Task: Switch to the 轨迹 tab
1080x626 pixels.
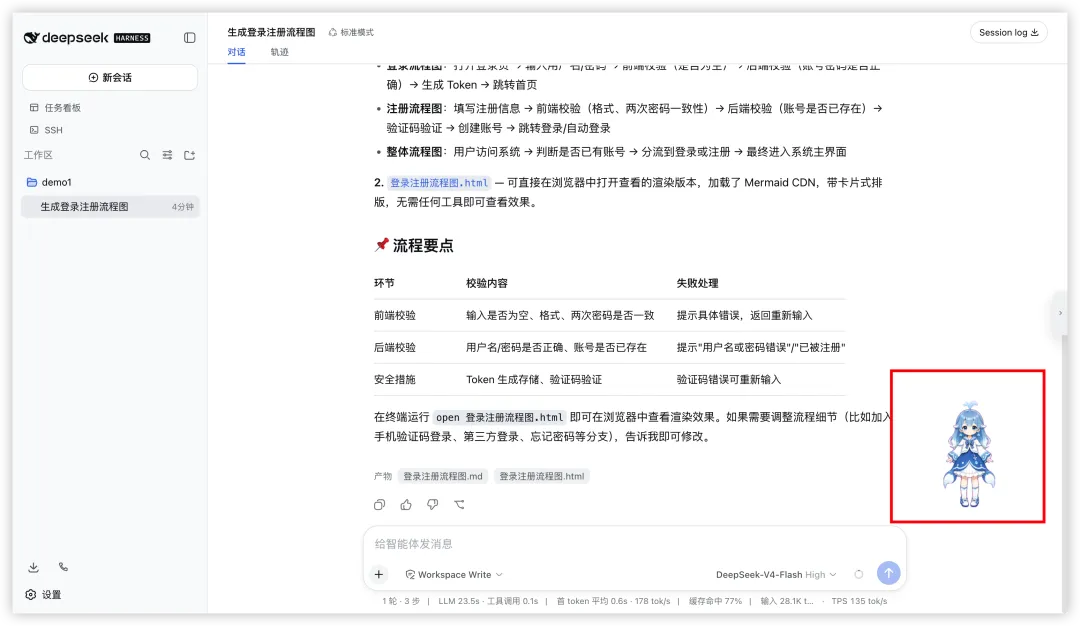Action: click(279, 52)
